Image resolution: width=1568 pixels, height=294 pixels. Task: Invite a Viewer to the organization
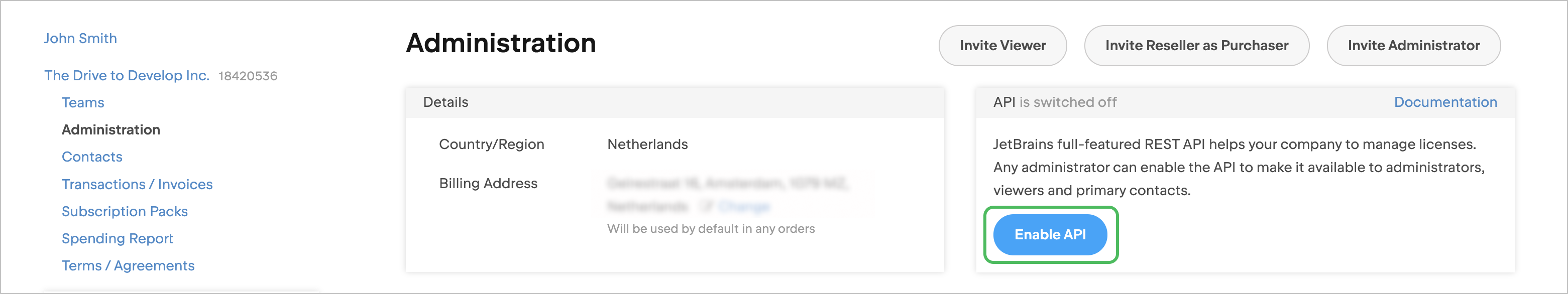[1002, 45]
